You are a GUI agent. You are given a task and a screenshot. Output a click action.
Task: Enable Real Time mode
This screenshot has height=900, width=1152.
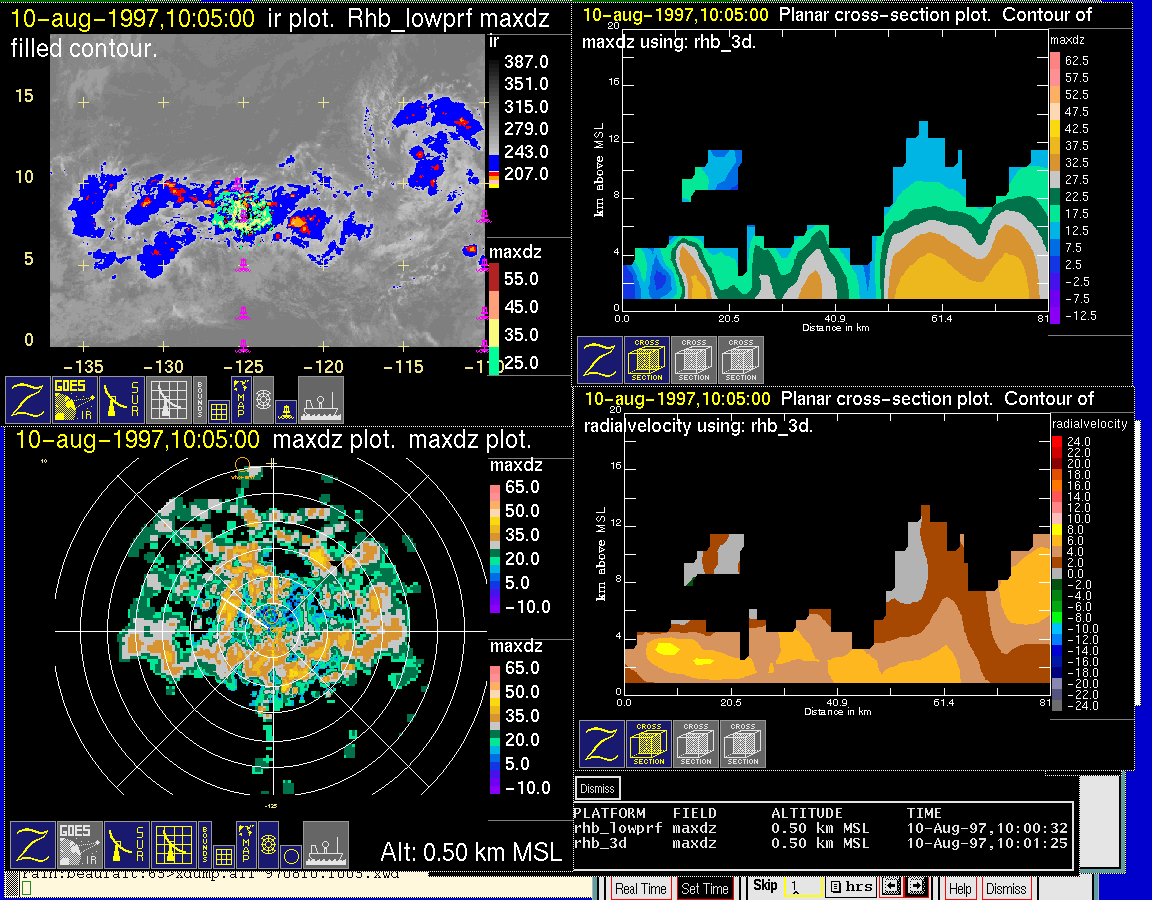(640, 888)
